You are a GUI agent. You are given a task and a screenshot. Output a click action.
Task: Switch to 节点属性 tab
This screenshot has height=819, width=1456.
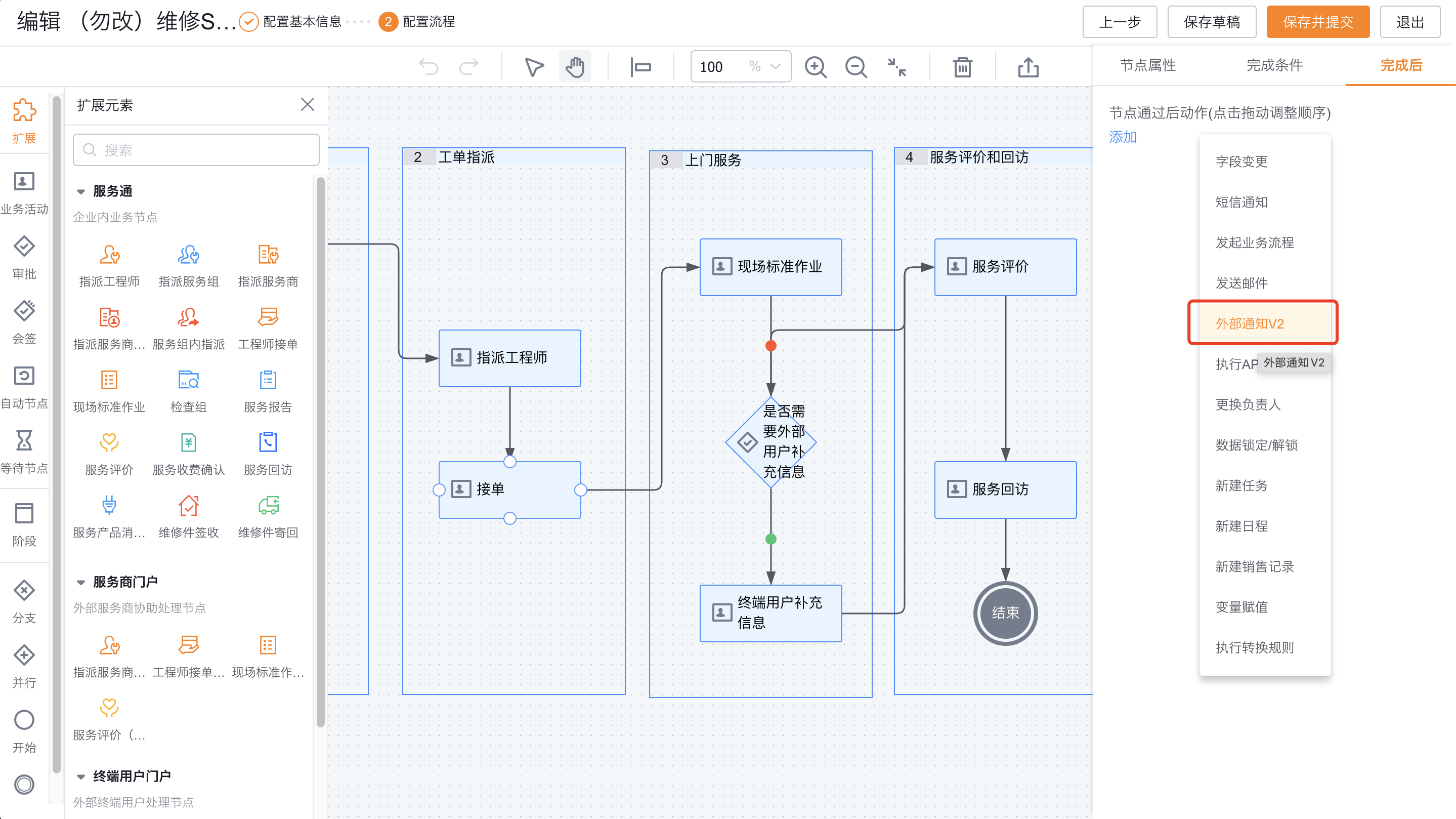[x=1147, y=66]
